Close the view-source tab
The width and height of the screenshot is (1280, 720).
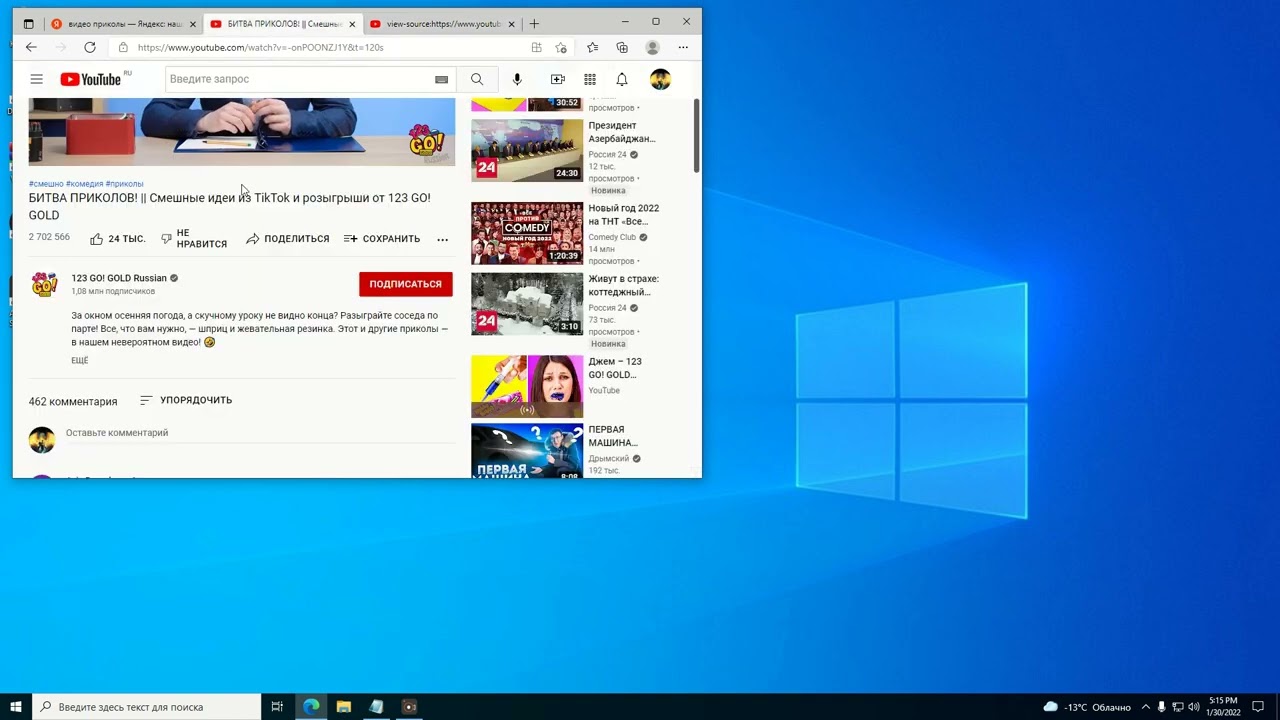[512, 23]
